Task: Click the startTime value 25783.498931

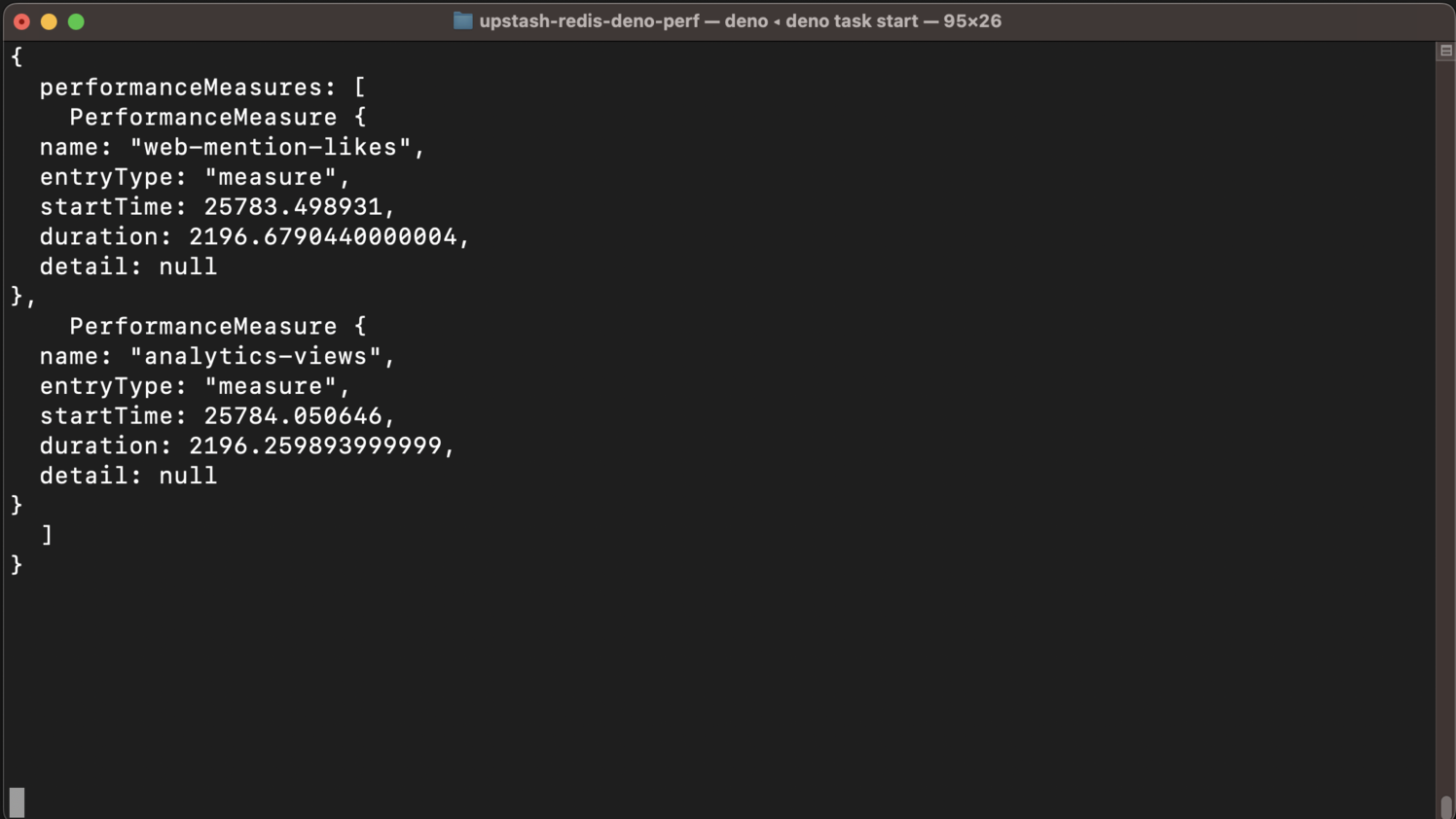Action: point(293,207)
